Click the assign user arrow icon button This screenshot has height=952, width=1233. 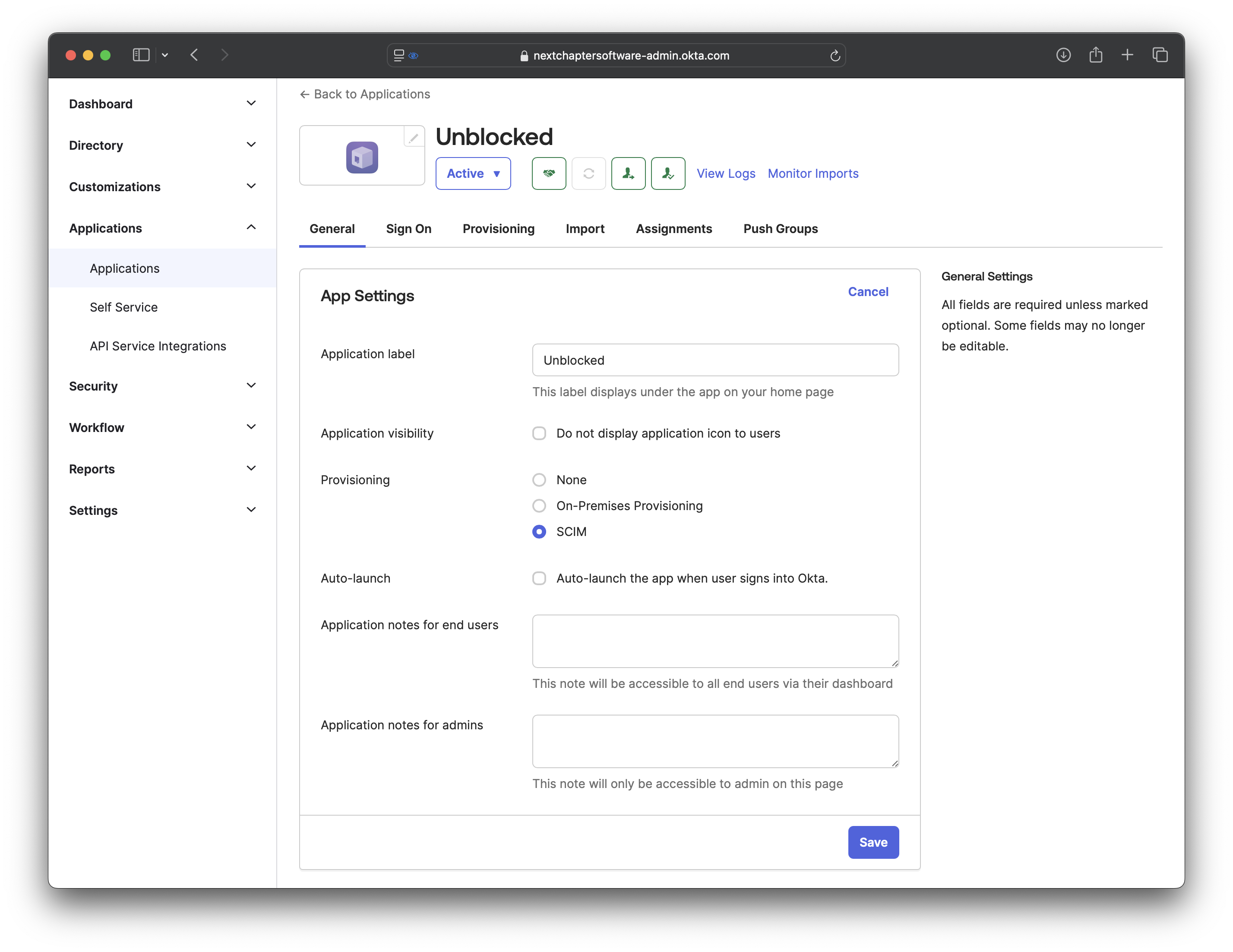tap(628, 173)
